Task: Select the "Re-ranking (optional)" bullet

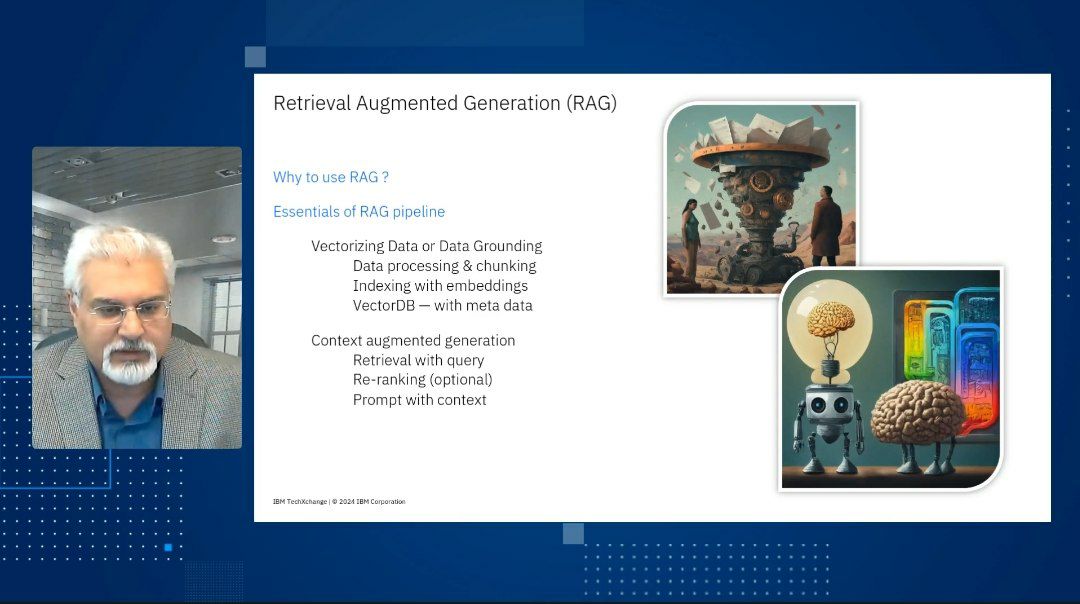Action: (x=422, y=380)
